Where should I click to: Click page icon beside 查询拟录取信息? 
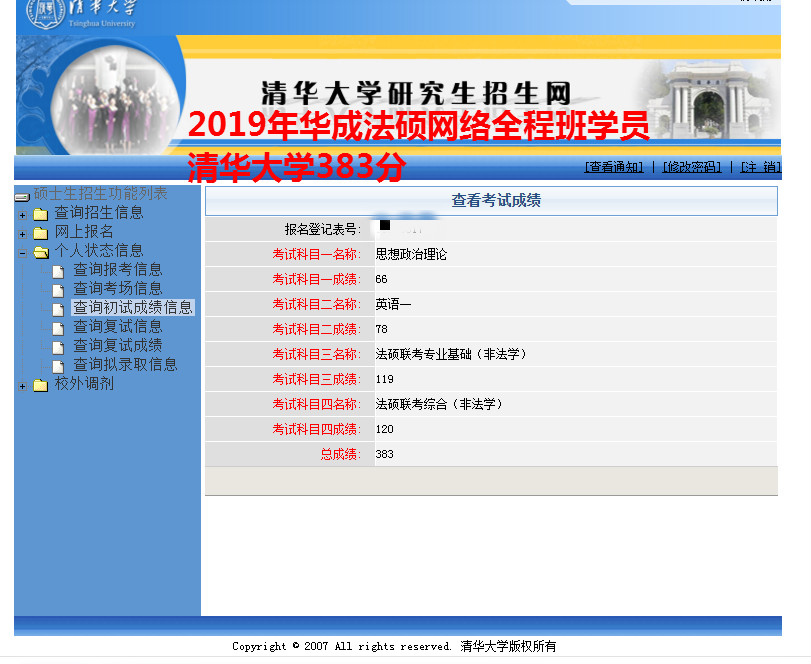click(x=58, y=366)
